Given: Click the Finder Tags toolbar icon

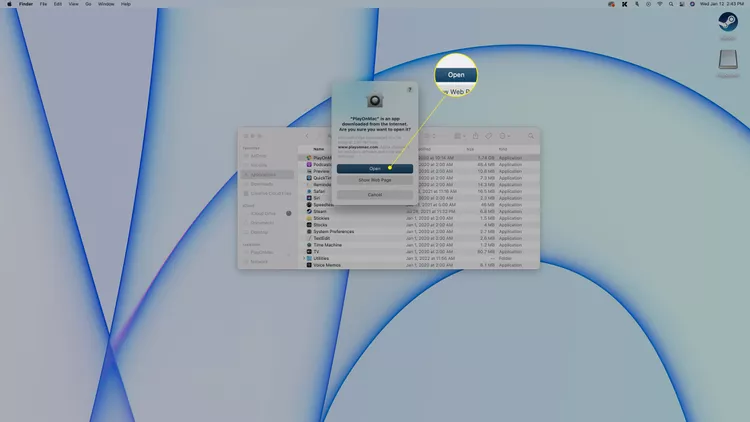Looking at the screenshot, I should tap(488, 136).
